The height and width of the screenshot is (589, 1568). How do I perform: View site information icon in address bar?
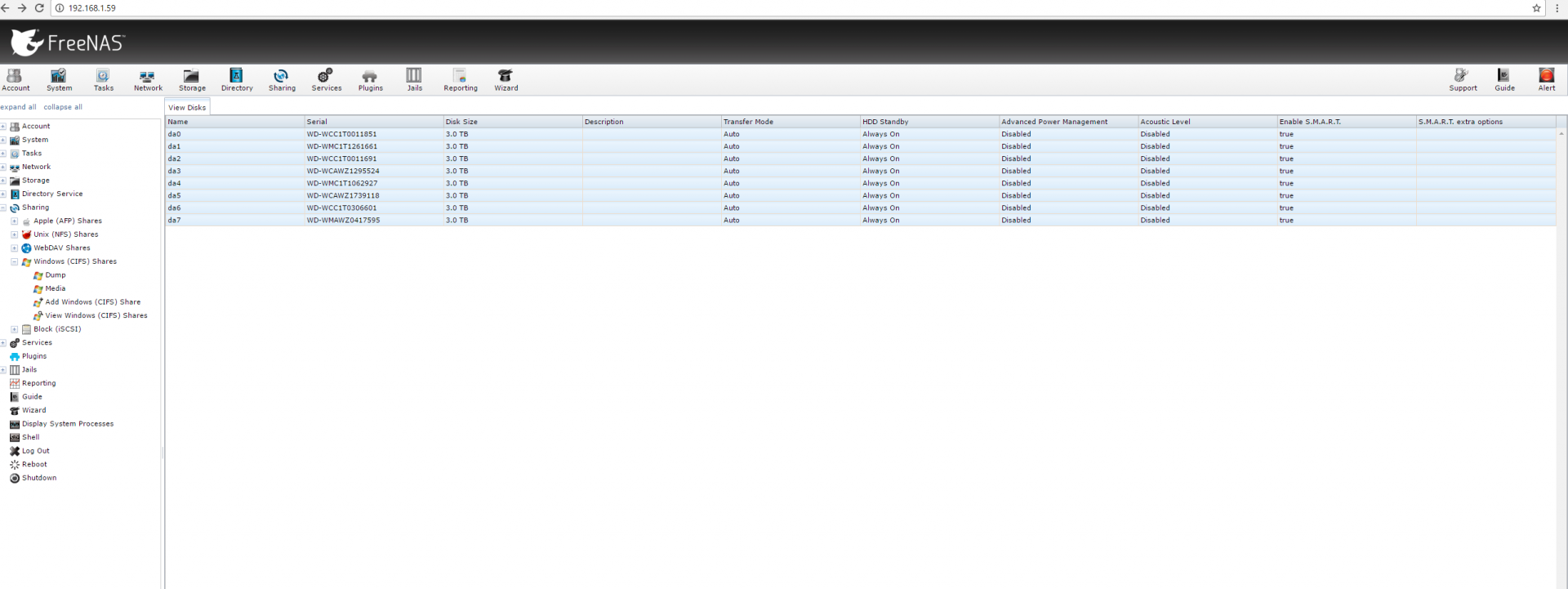point(60,8)
